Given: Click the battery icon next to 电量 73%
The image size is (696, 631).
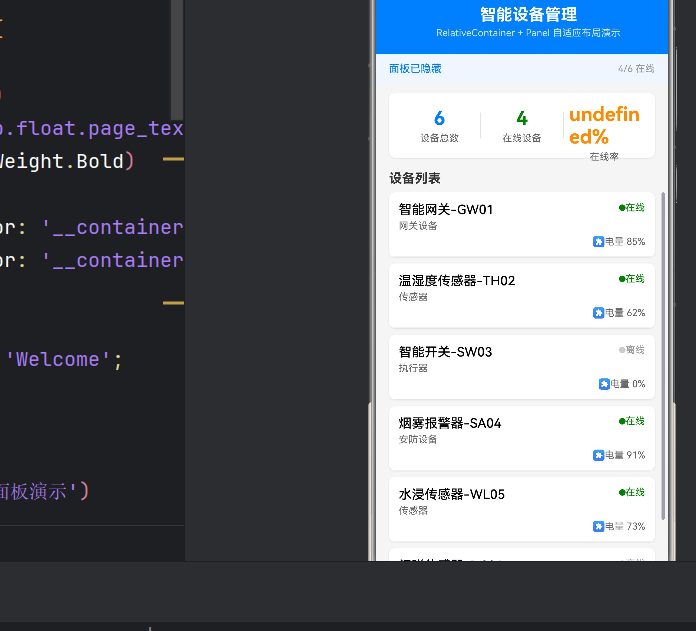Looking at the screenshot, I should [x=598, y=526].
